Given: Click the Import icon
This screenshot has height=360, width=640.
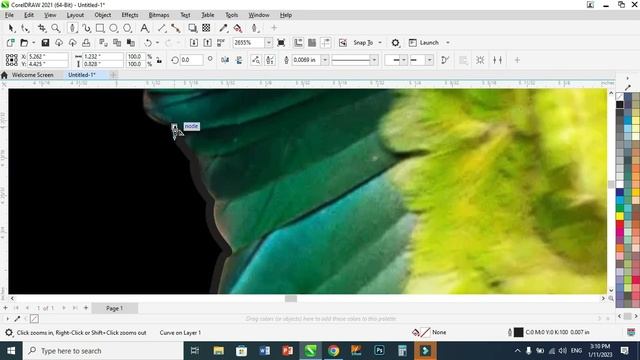Looking at the screenshot, I should tap(194, 42).
